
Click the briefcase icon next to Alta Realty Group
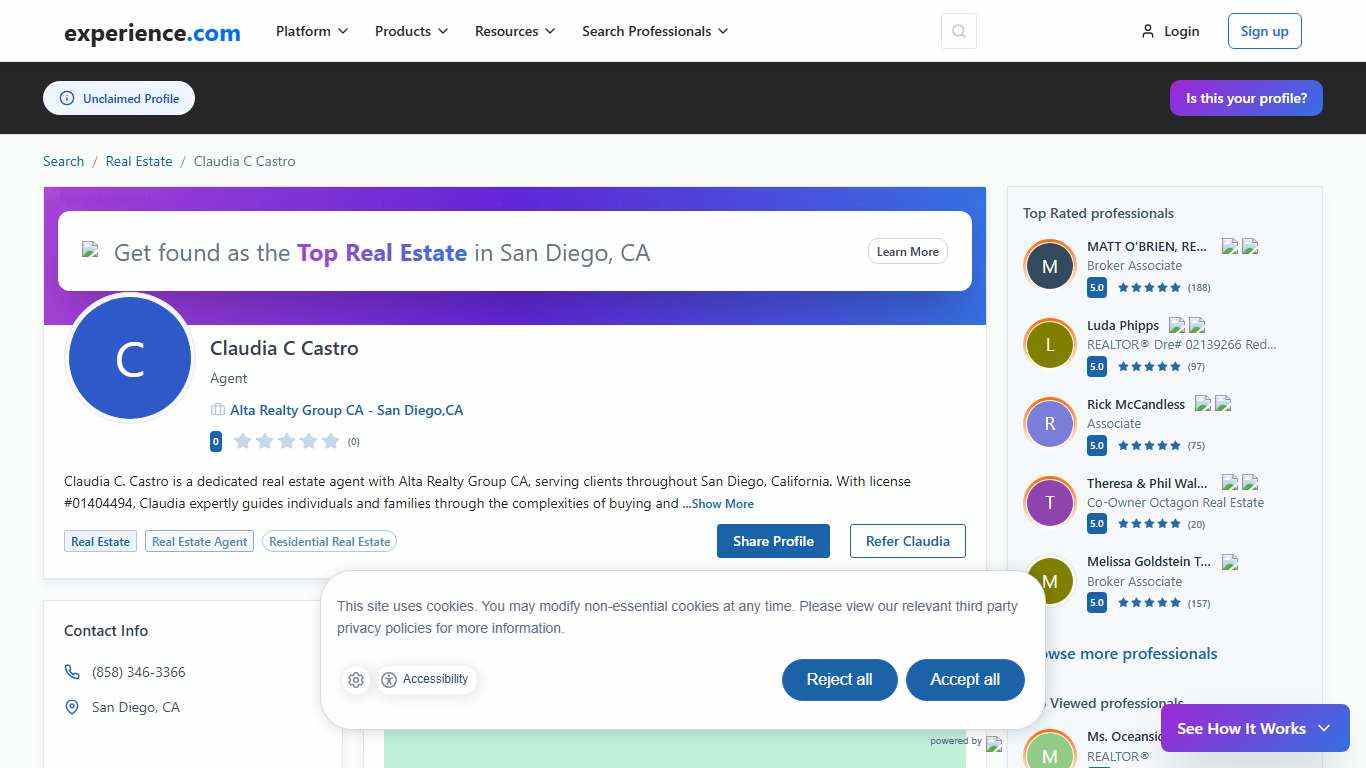(217, 409)
